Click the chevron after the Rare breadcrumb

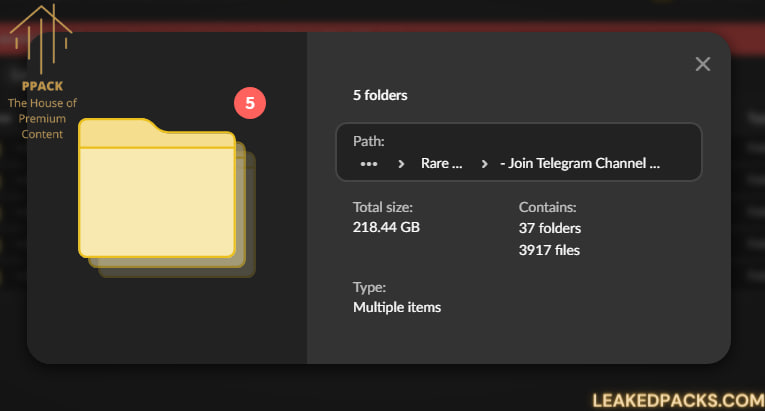485,163
